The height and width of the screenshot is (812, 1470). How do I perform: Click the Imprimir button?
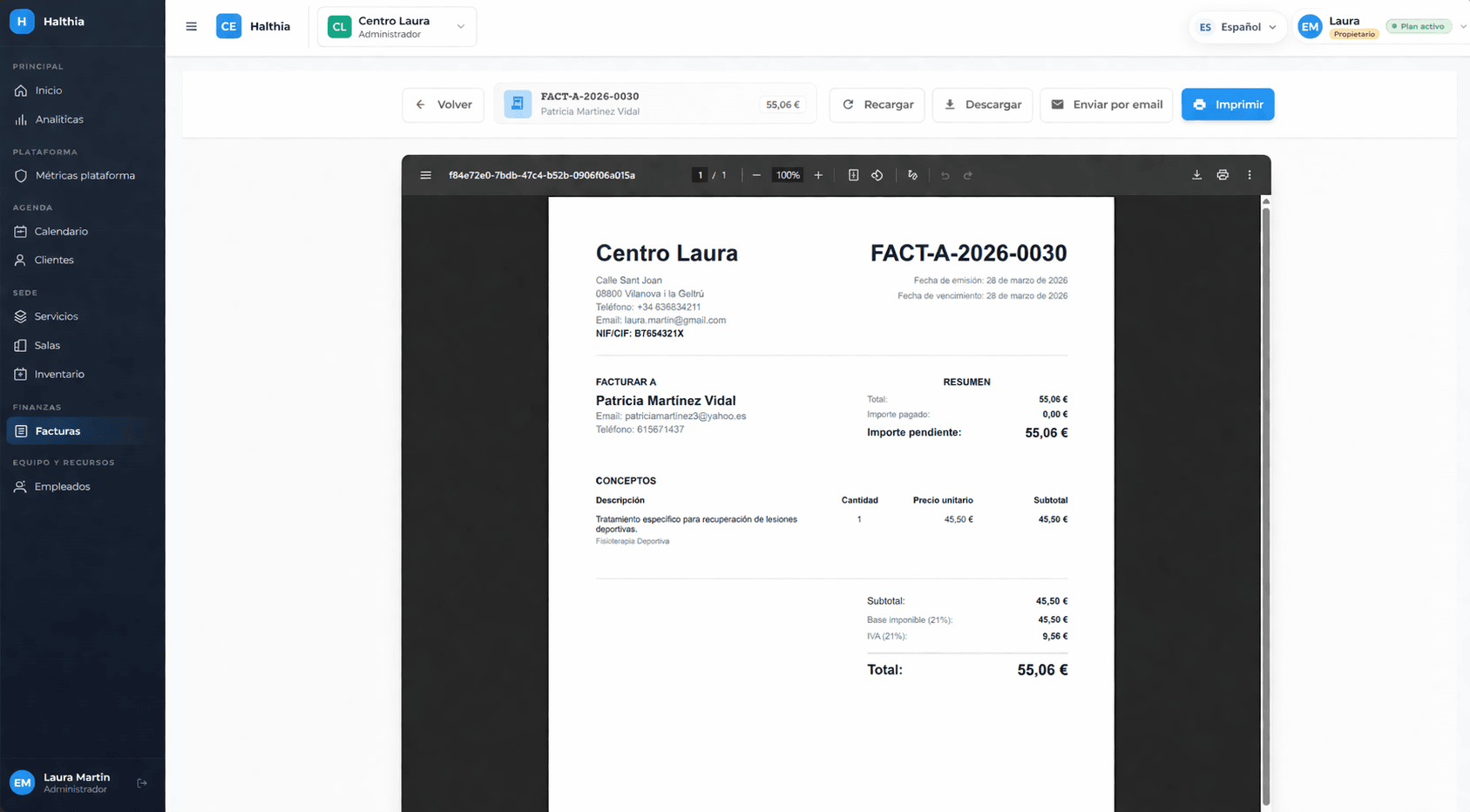click(x=1228, y=104)
